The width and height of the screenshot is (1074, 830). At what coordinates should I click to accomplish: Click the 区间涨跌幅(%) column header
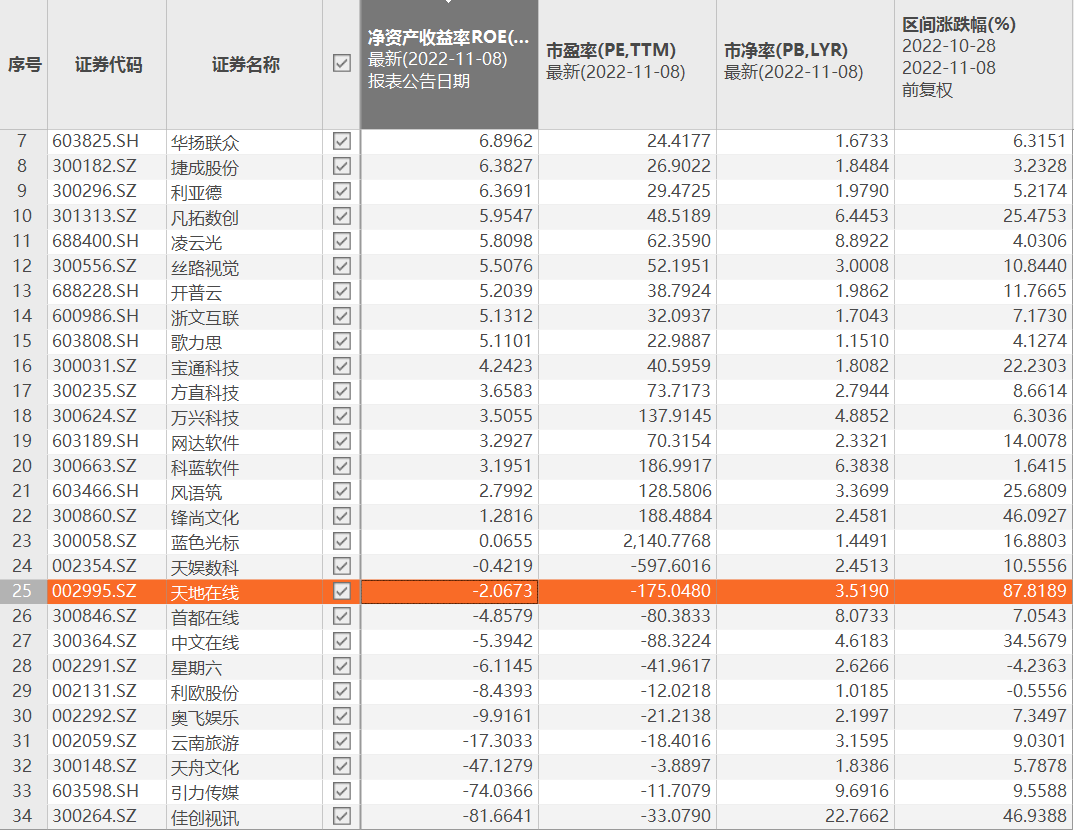[984, 64]
